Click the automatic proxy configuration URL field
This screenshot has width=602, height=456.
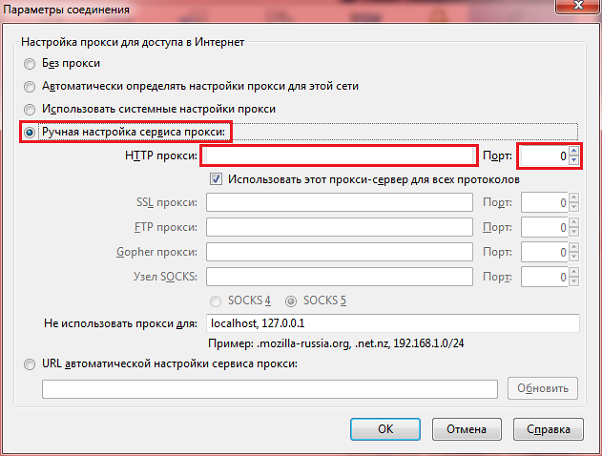tap(270, 389)
